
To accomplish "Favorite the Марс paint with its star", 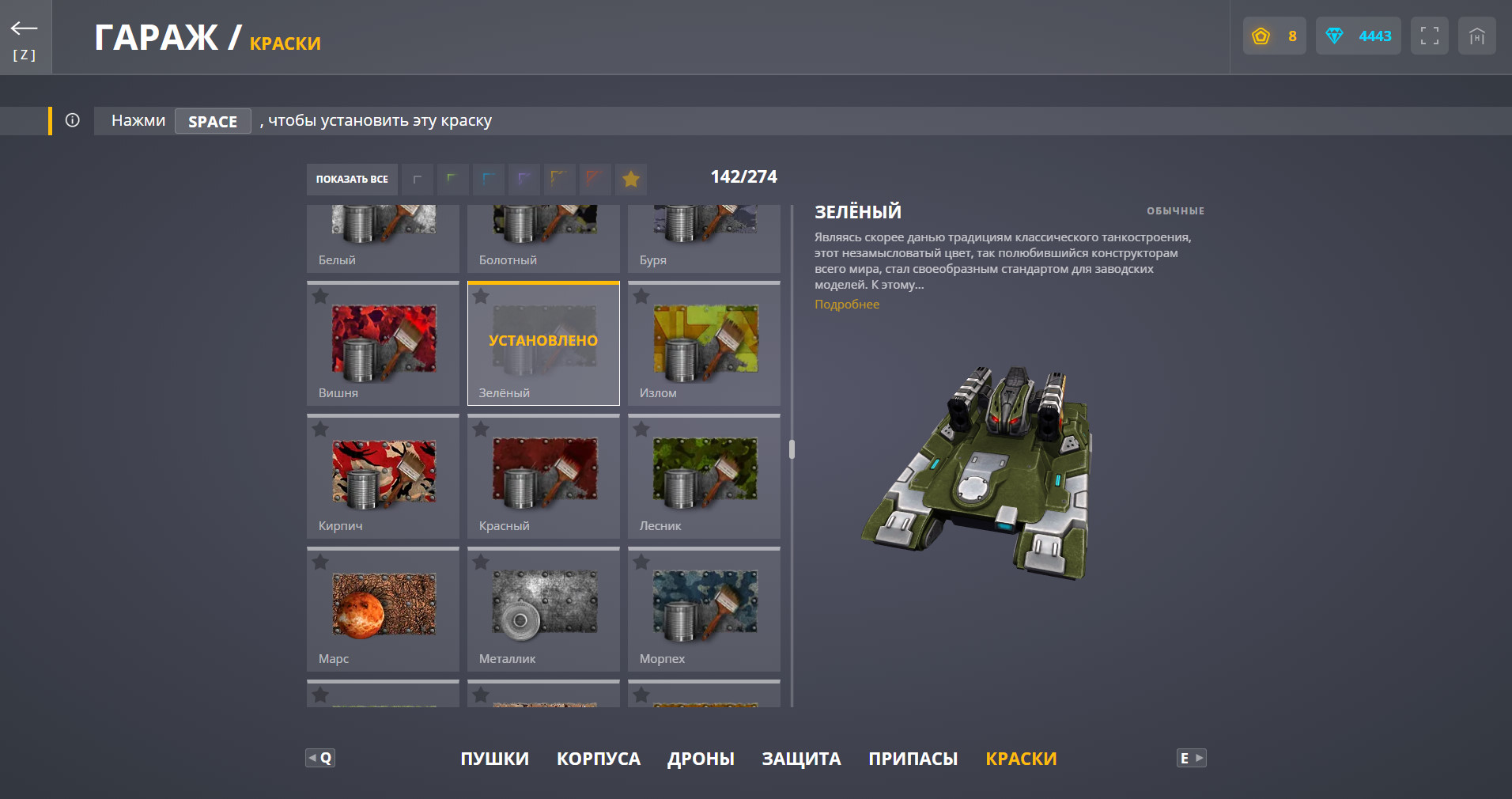I will click(320, 562).
